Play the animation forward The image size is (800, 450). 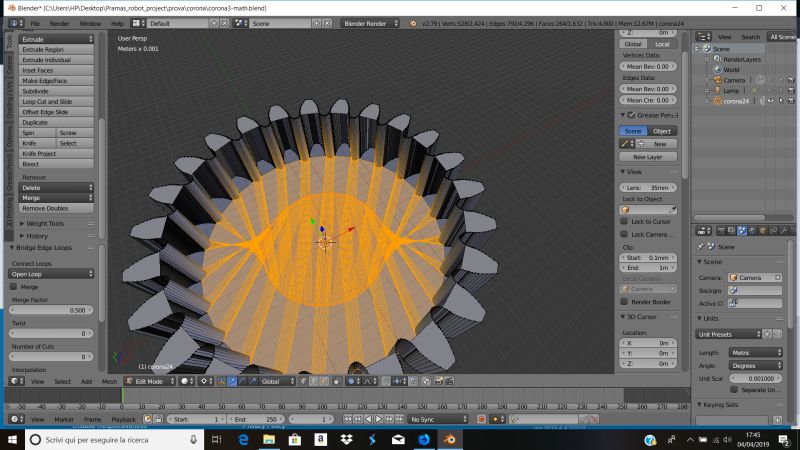click(379, 419)
